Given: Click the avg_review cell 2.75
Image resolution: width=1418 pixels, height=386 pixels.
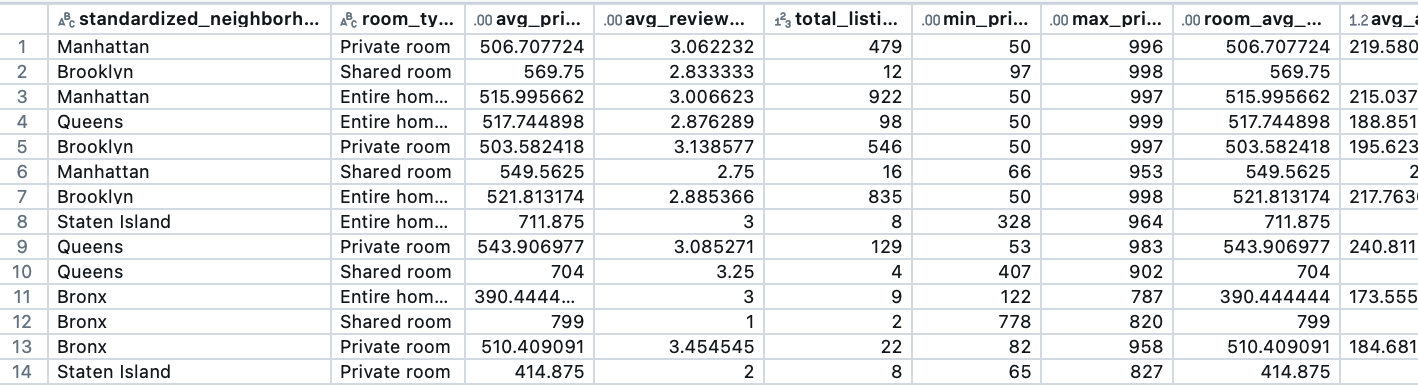Looking at the screenshot, I should pyautogui.click(x=678, y=172).
